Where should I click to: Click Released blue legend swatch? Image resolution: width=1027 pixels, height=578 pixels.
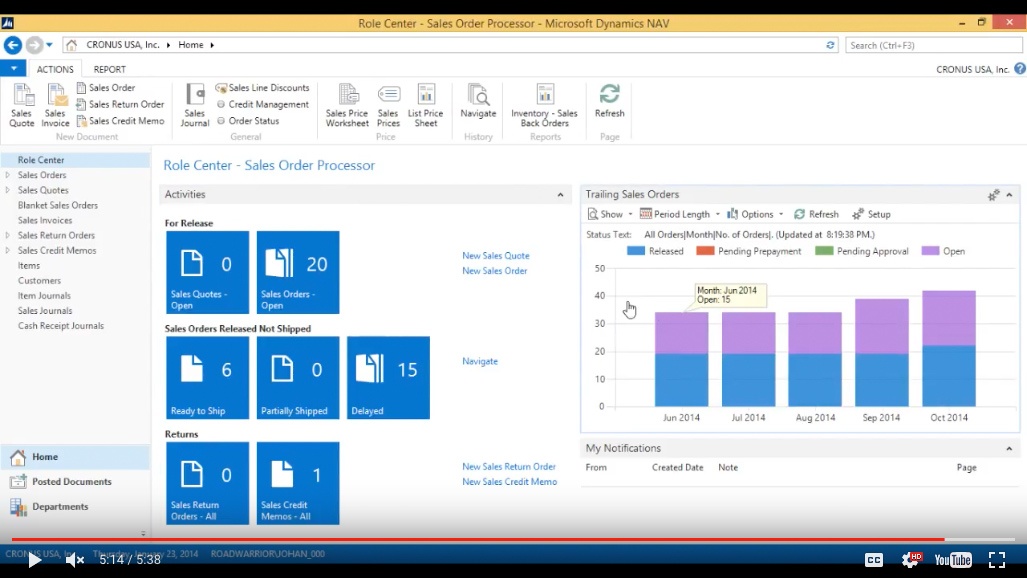click(x=635, y=251)
